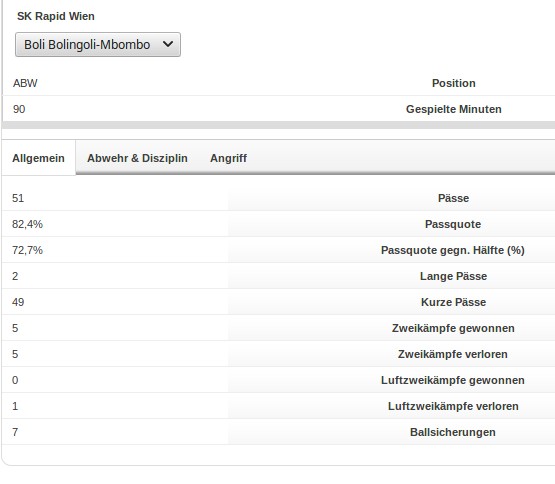The image size is (555, 484).
Task: Click the Zweikämpfe gewonnen label
Action: 453,328
